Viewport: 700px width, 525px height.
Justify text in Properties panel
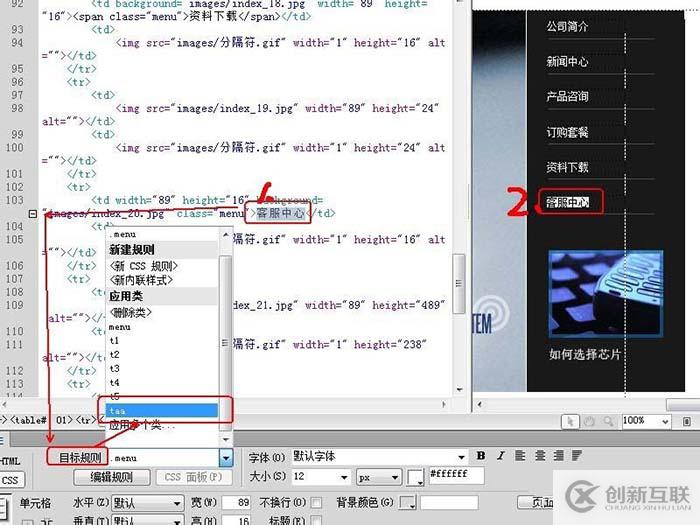pos(577,456)
